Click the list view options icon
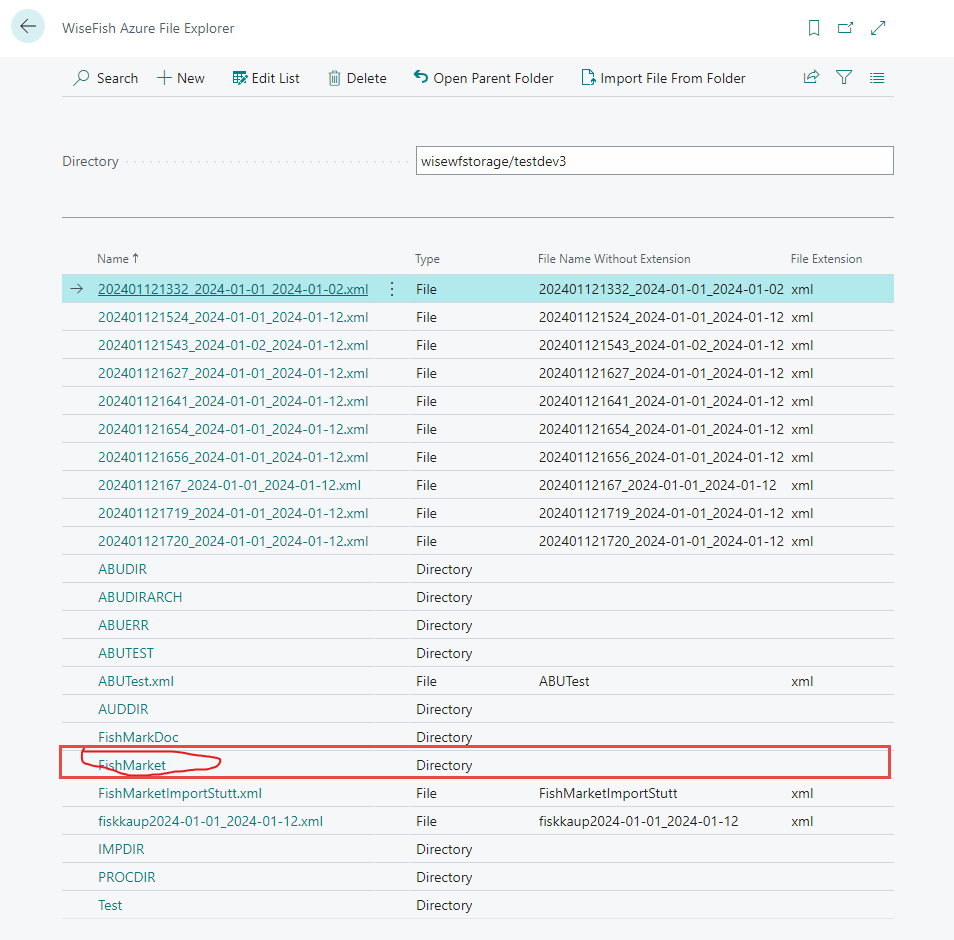This screenshot has width=954, height=940. pos(877,78)
